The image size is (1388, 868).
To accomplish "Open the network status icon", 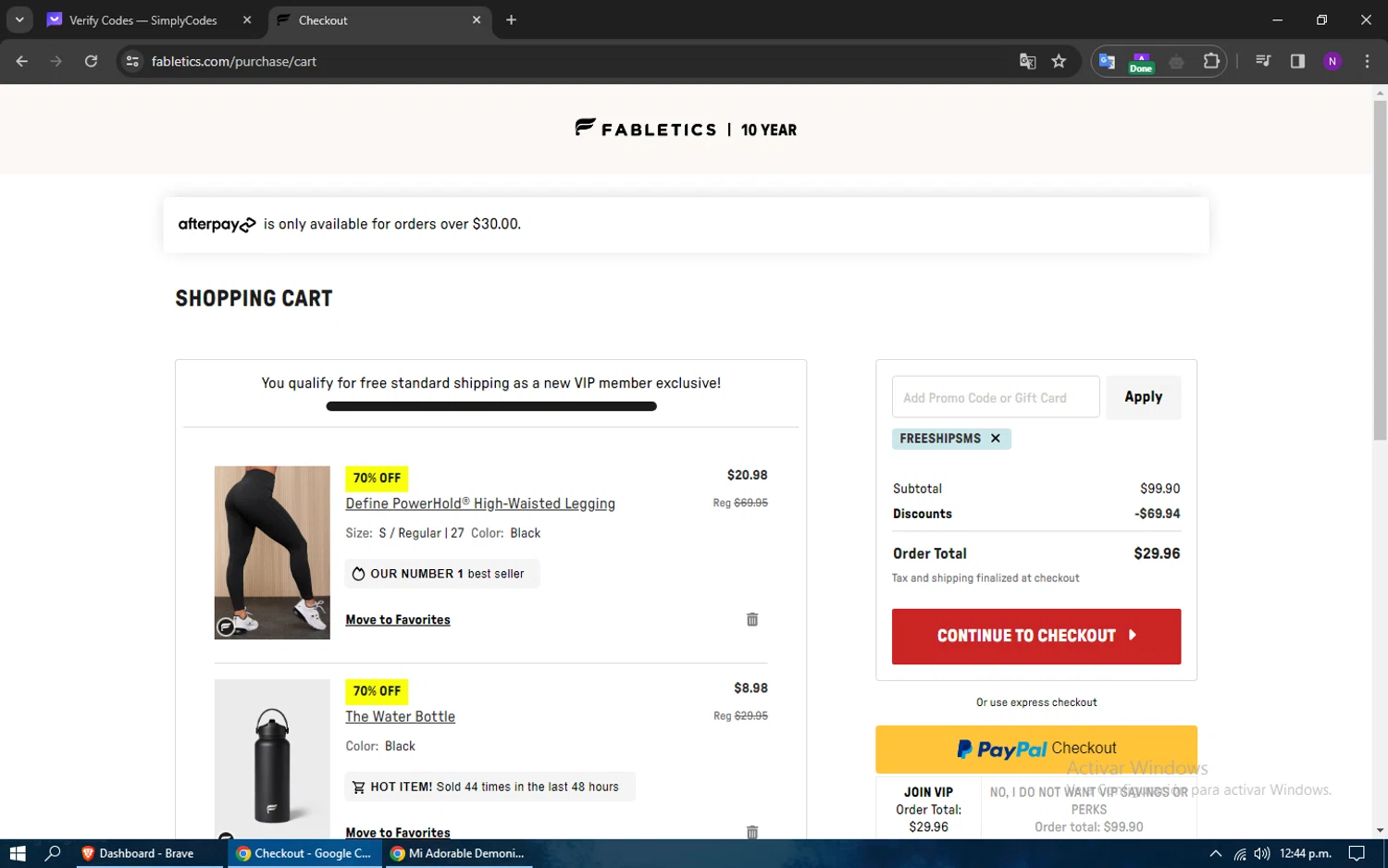I will click(1240, 853).
